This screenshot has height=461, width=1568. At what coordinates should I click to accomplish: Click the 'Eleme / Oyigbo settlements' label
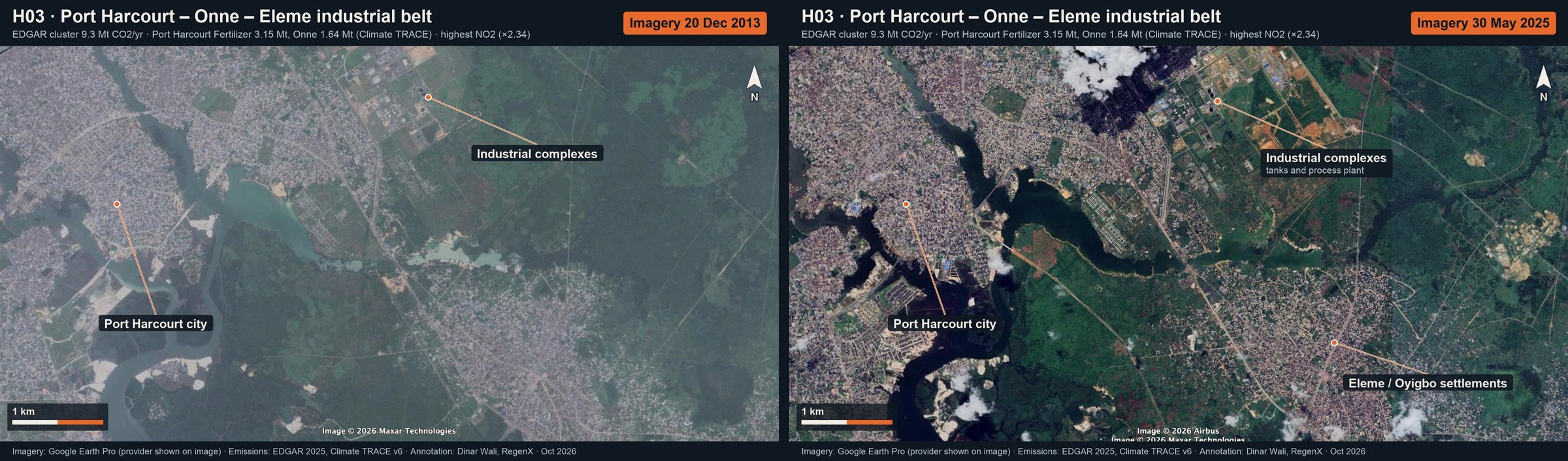pyautogui.click(x=1428, y=383)
